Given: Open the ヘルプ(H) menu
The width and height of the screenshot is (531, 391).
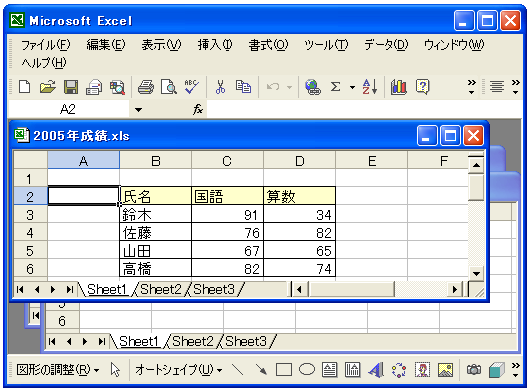Looking at the screenshot, I should 44,63.
